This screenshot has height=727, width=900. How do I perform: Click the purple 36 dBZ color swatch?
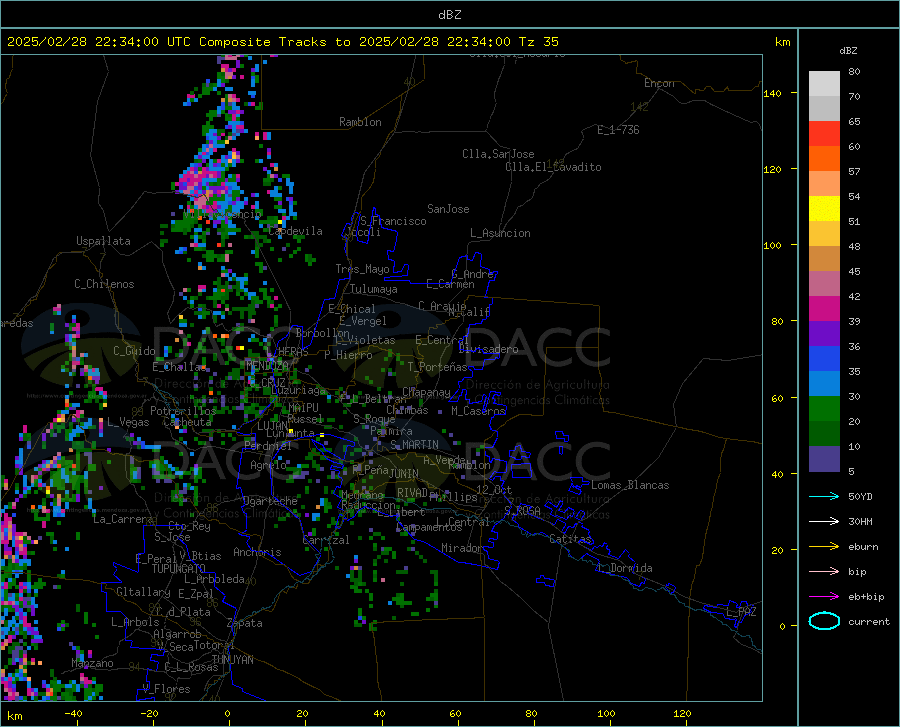pyautogui.click(x=824, y=334)
